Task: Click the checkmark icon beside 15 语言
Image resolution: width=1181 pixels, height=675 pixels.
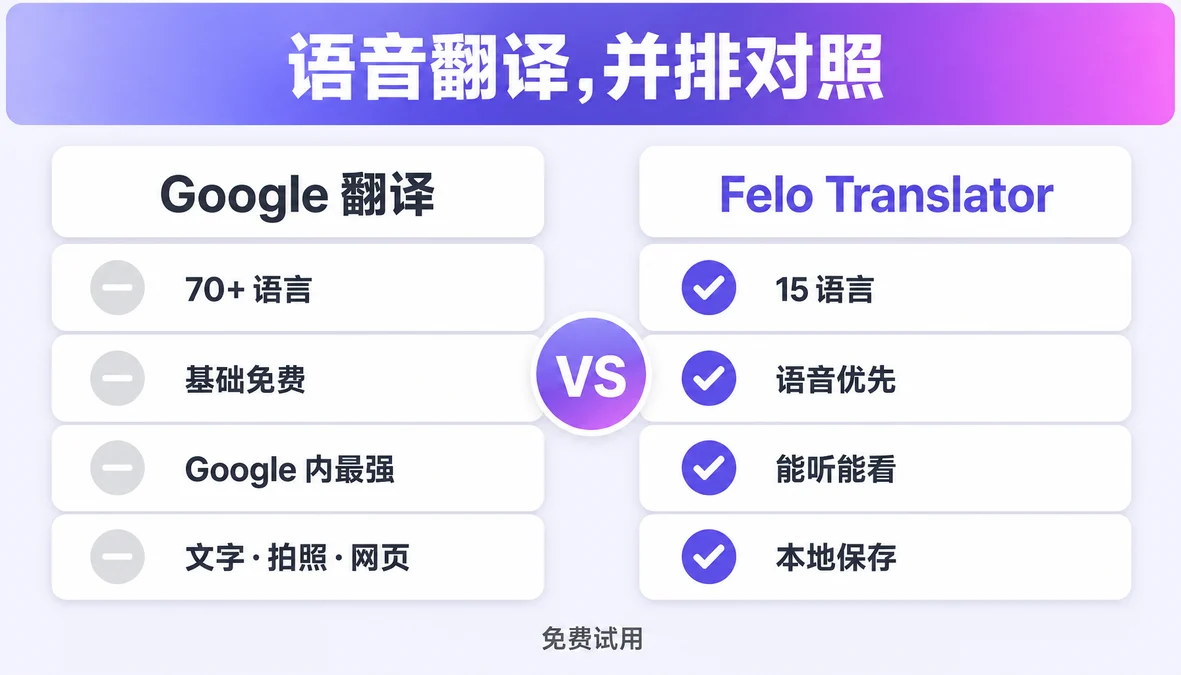Action: [709, 288]
